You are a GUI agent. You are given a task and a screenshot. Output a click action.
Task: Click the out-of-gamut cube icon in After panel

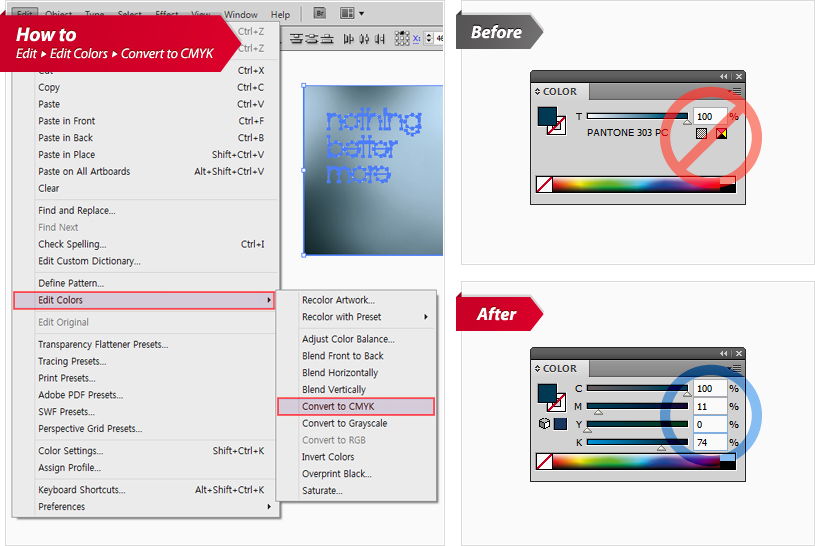(546, 424)
